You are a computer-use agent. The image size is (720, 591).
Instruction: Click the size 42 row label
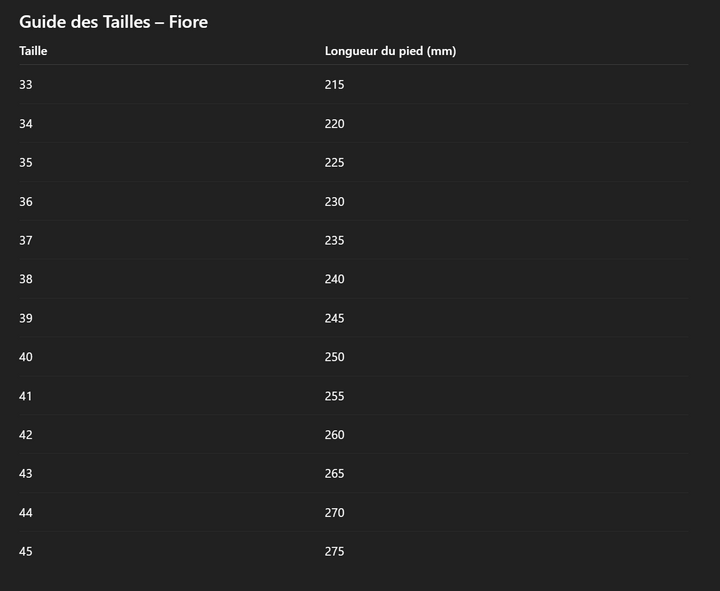(26, 435)
